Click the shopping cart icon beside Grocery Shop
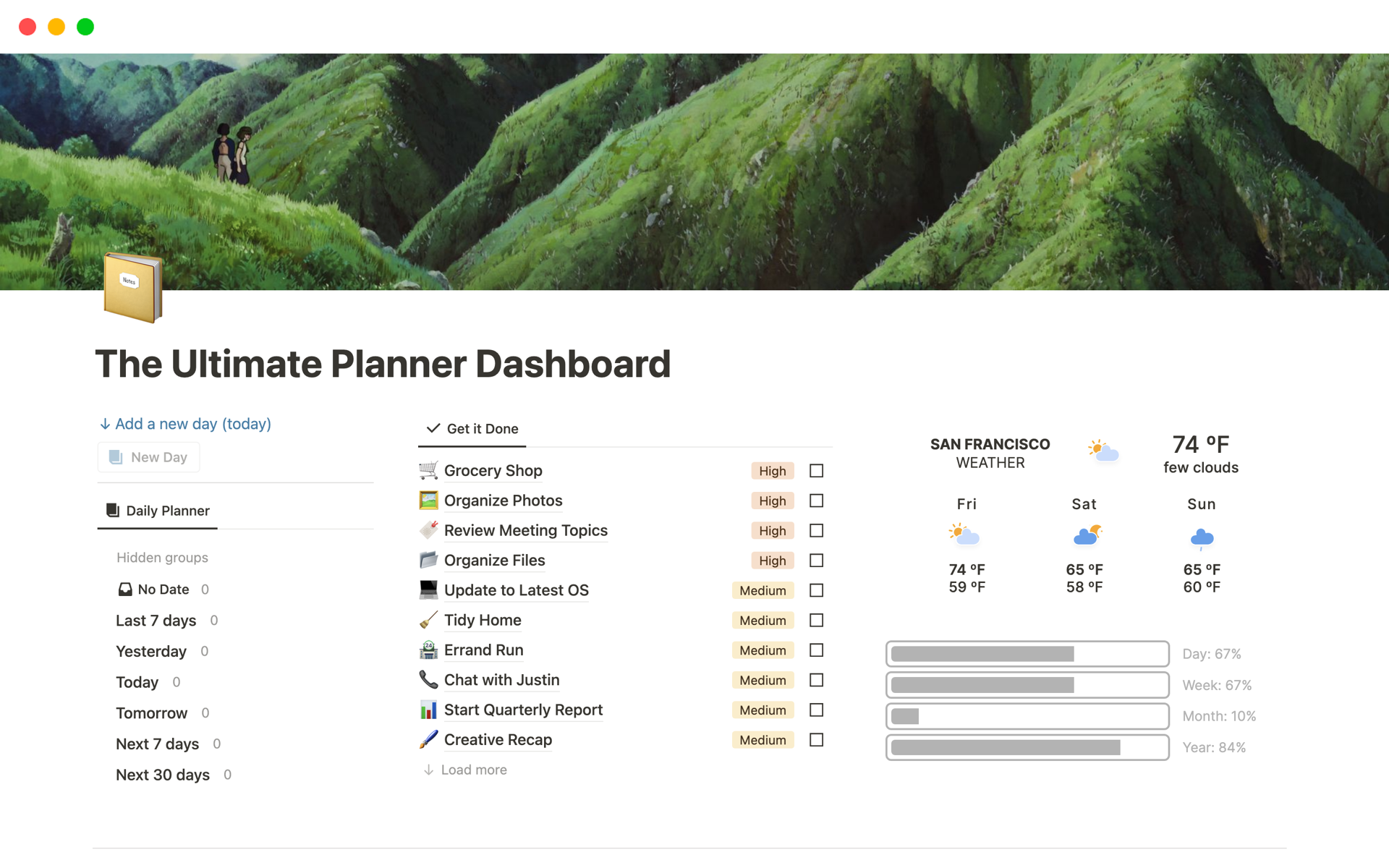Screen dimensions: 1389x868 (428, 470)
